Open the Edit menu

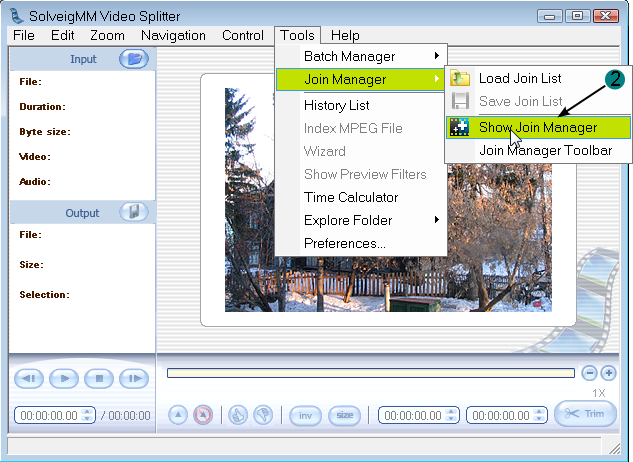pyautogui.click(x=63, y=36)
